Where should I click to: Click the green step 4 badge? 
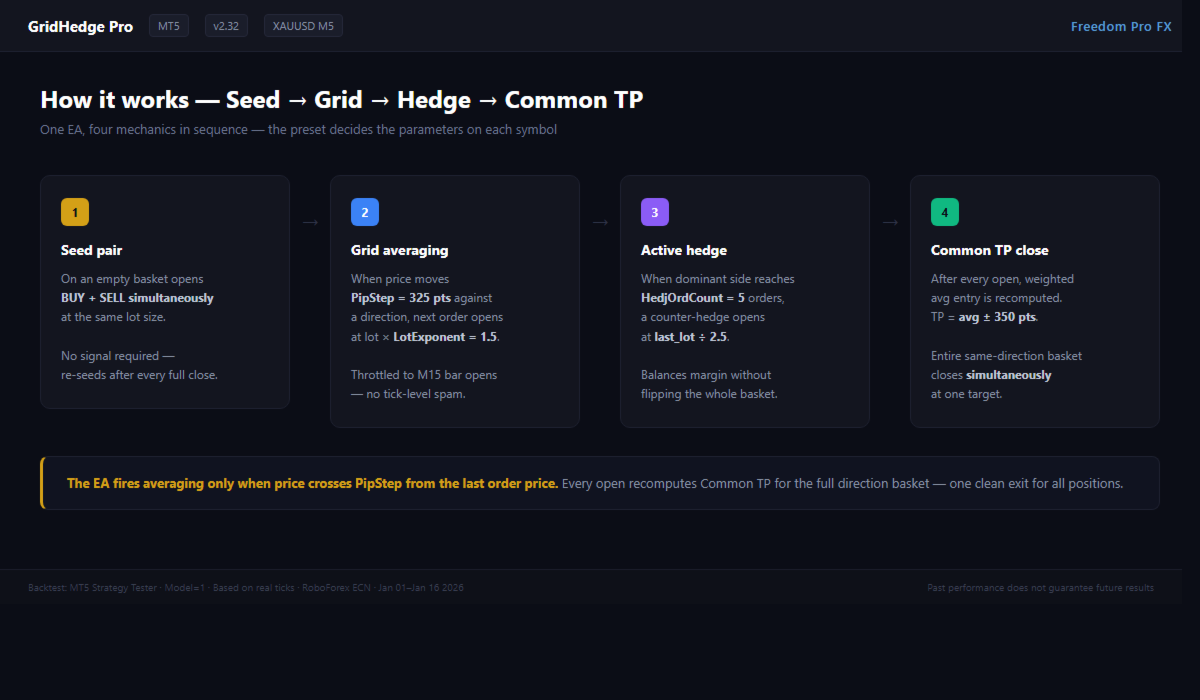point(945,212)
